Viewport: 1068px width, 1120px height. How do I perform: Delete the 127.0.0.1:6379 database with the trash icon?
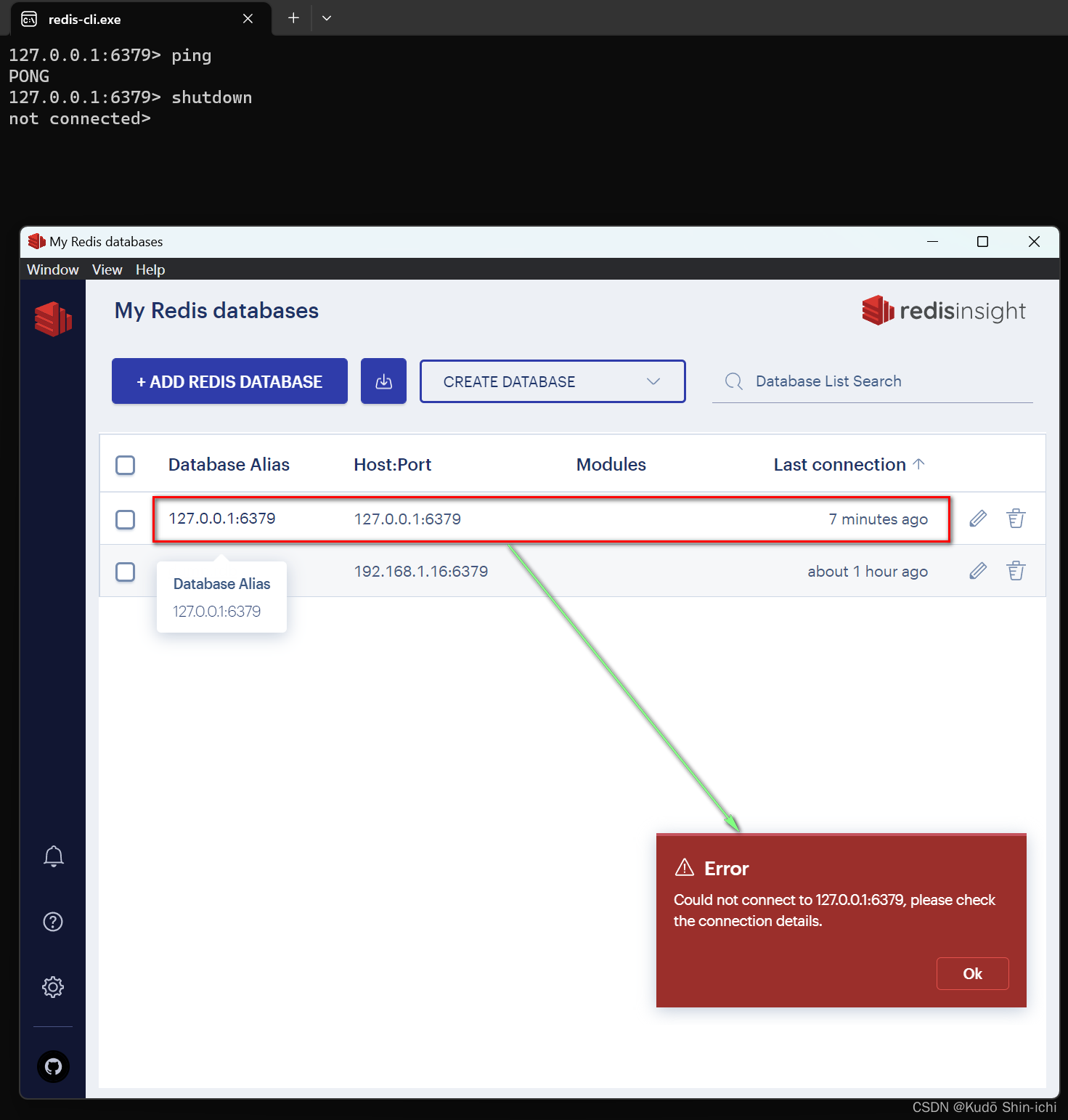pos(1016,519)
